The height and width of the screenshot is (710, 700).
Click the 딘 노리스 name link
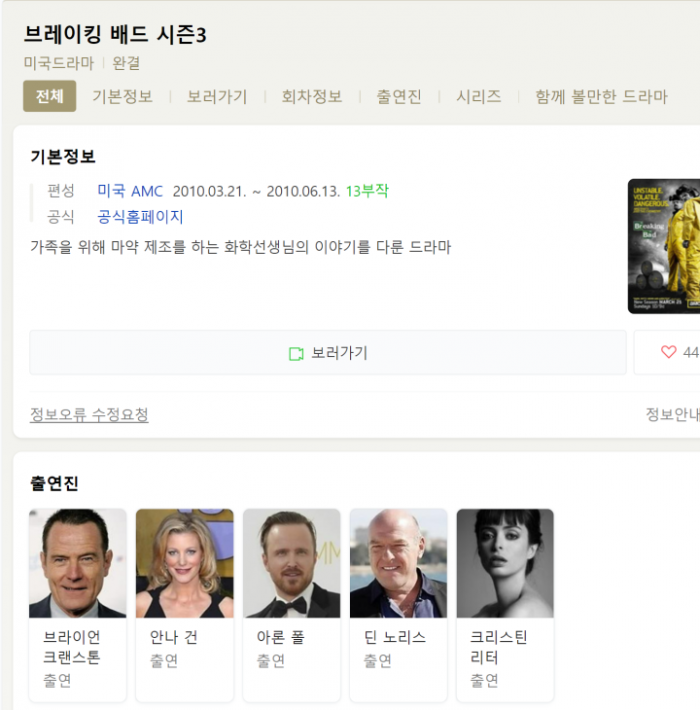395,637
